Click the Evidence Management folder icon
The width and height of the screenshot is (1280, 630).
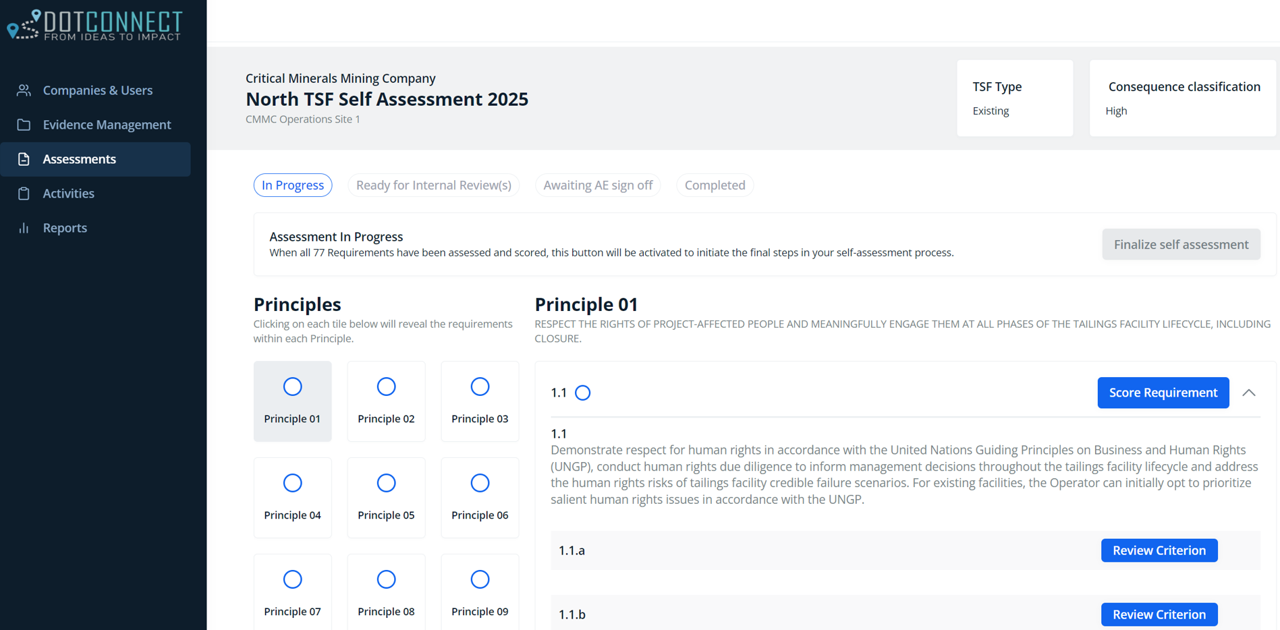(x=24, y=125)
